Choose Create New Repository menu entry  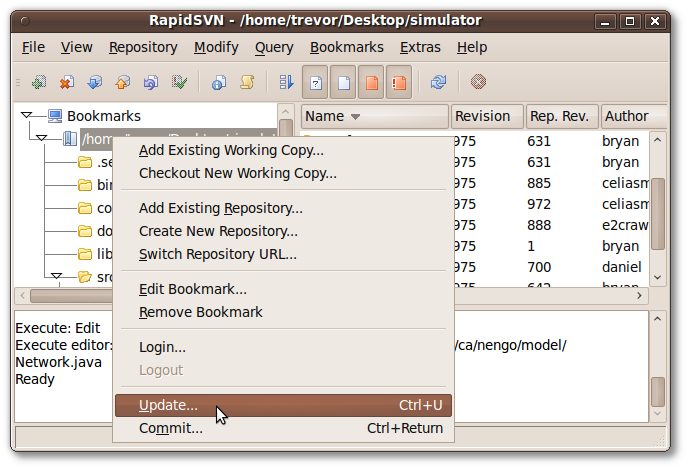pyautogui.click(x=283, y=231)
